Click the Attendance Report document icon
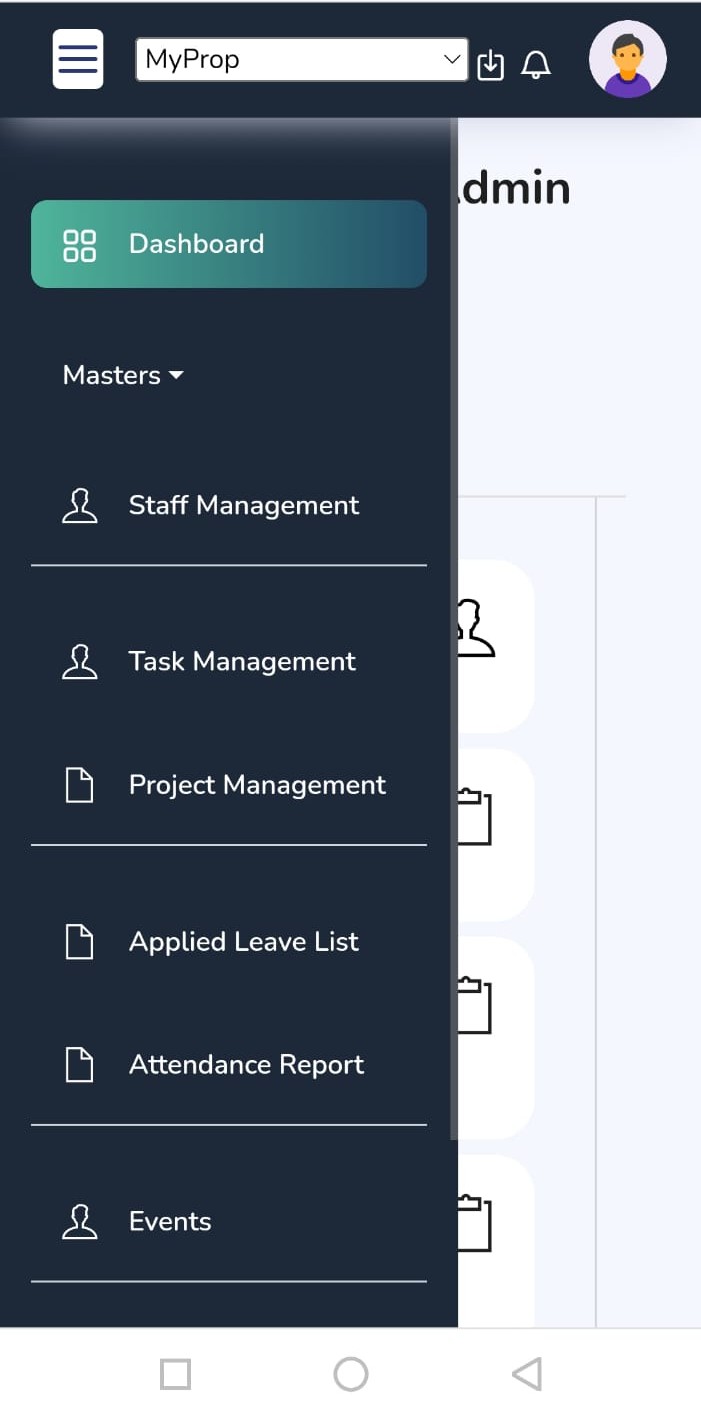701x1420 pixels. click(x=80, y=1065)
